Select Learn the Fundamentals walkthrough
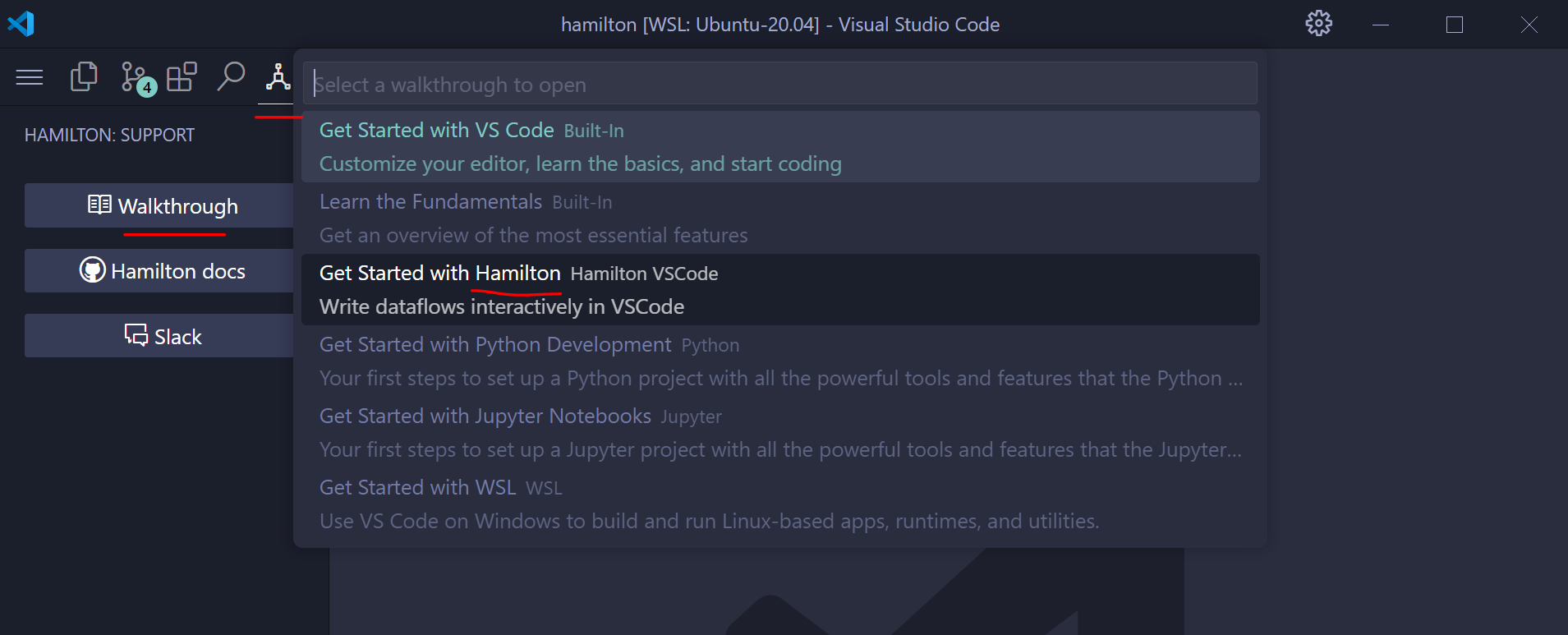1568x635 pixels. coord(780,219)
